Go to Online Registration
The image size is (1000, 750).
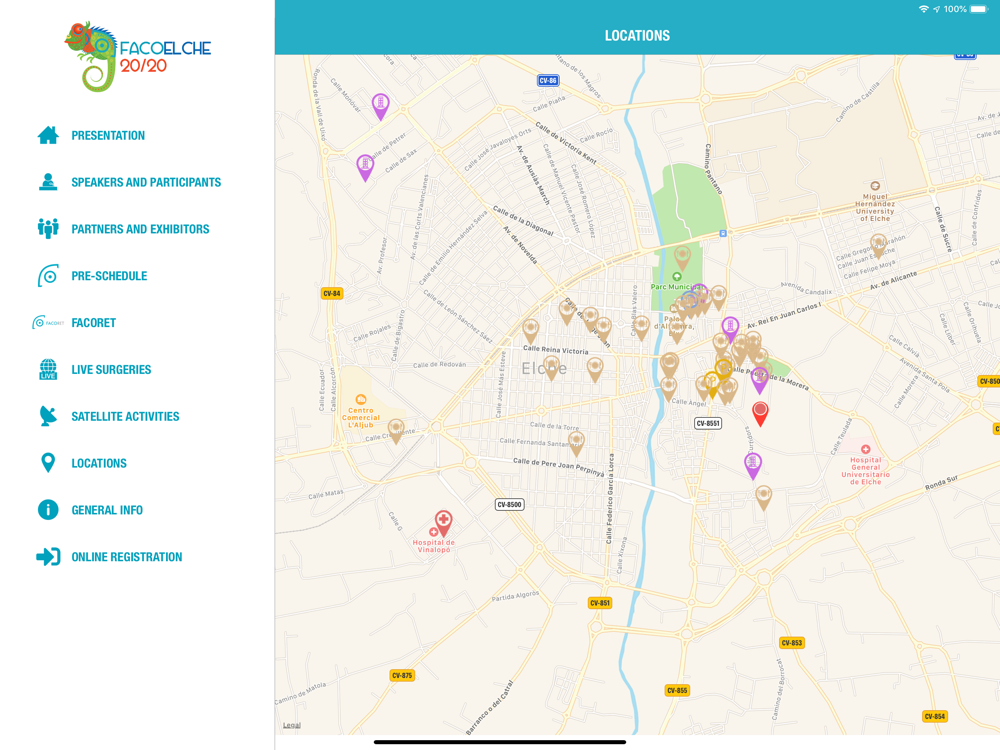coord(126,557)
